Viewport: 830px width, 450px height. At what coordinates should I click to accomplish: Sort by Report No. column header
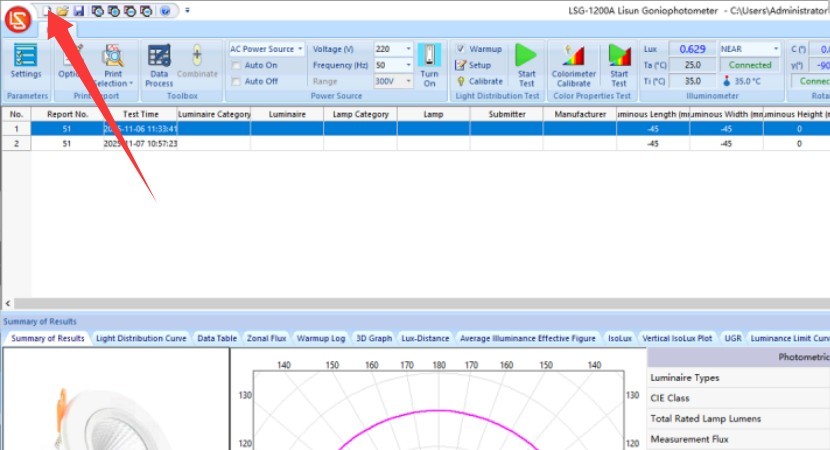pyautogui.click(x=67, y=114)
